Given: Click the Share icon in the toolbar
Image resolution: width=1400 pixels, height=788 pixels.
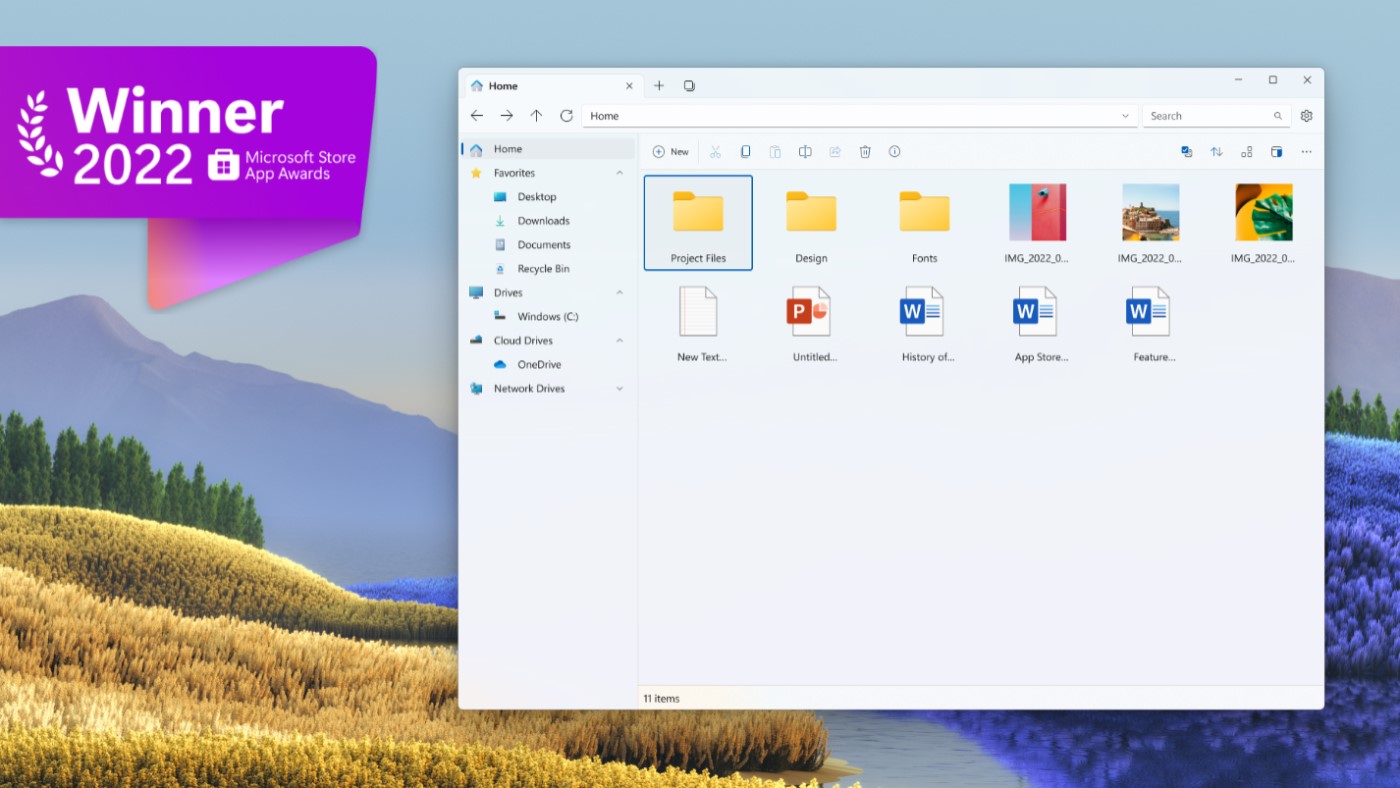Looking at the screenshot, I should pyautogui.click(x=835, y=151).
